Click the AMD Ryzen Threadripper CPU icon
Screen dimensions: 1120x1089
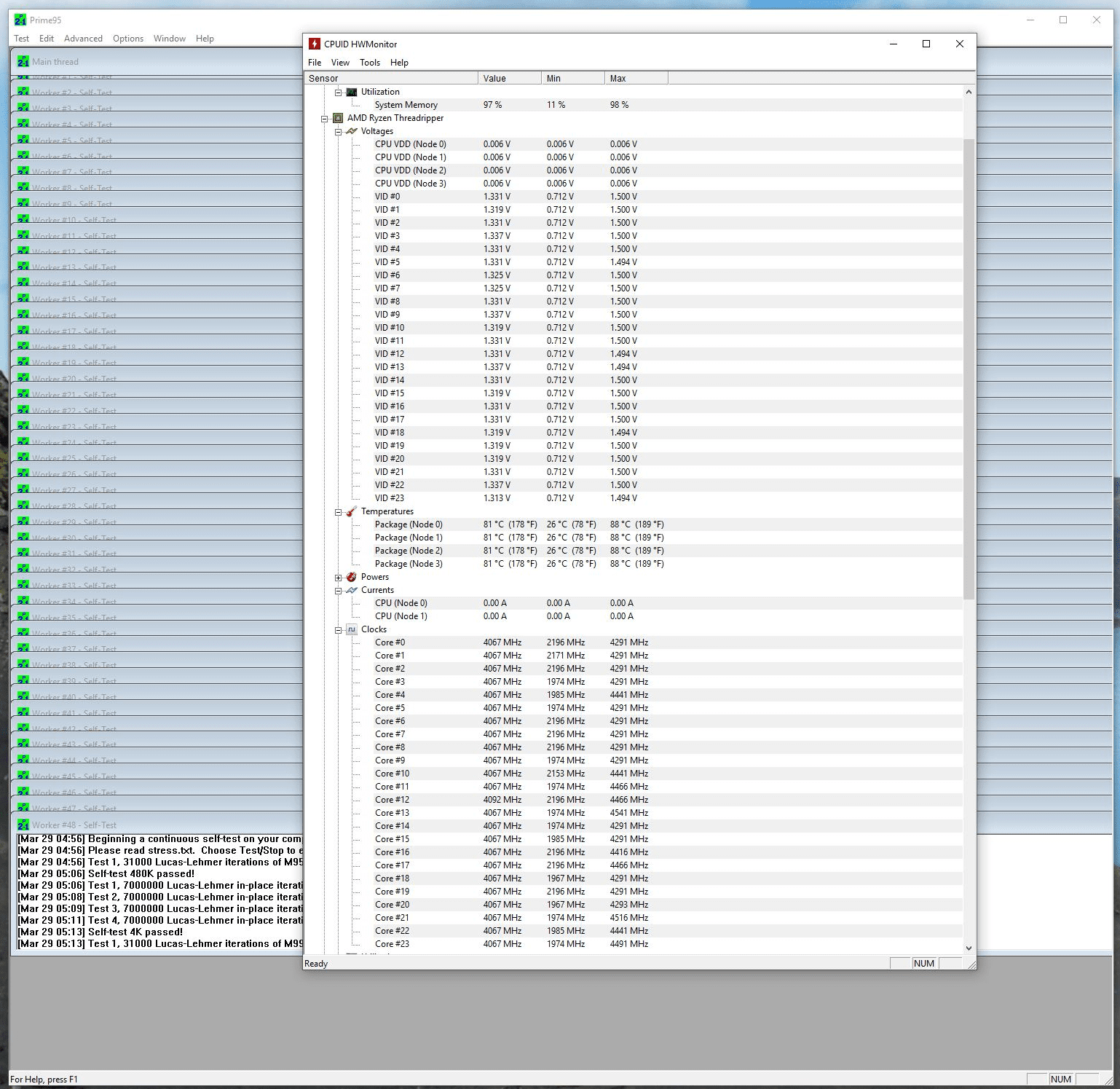click(x=338, y=118)
